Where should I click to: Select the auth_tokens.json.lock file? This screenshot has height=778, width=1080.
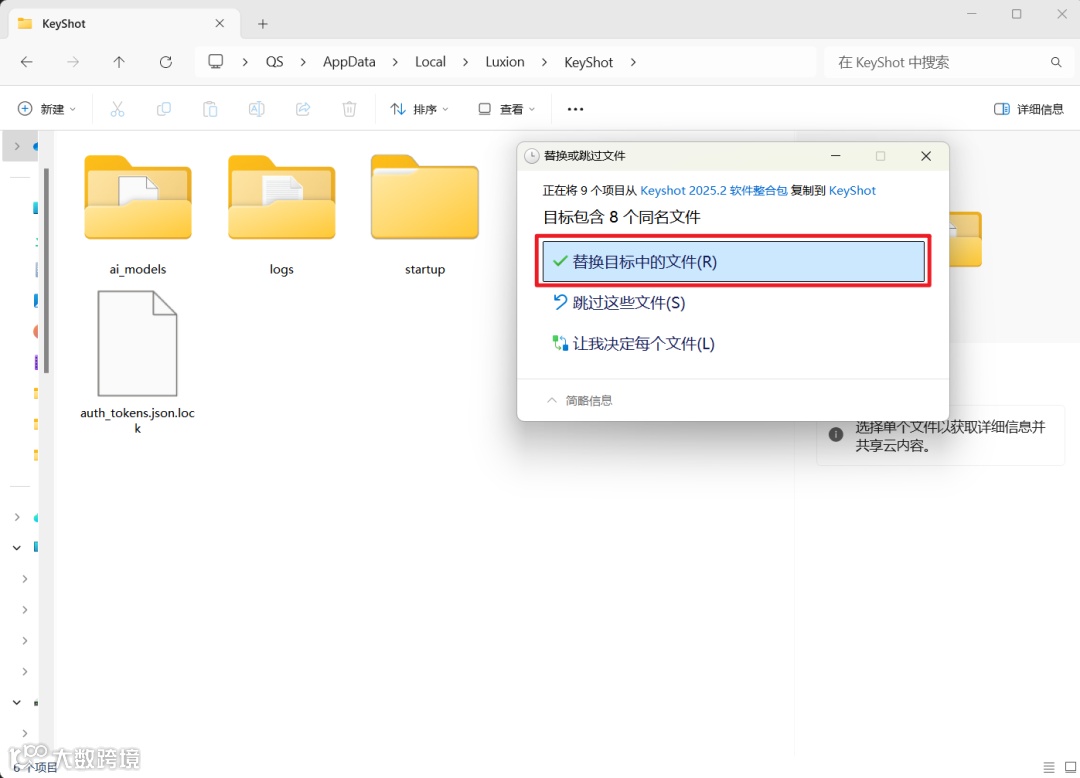coord(138,362)
